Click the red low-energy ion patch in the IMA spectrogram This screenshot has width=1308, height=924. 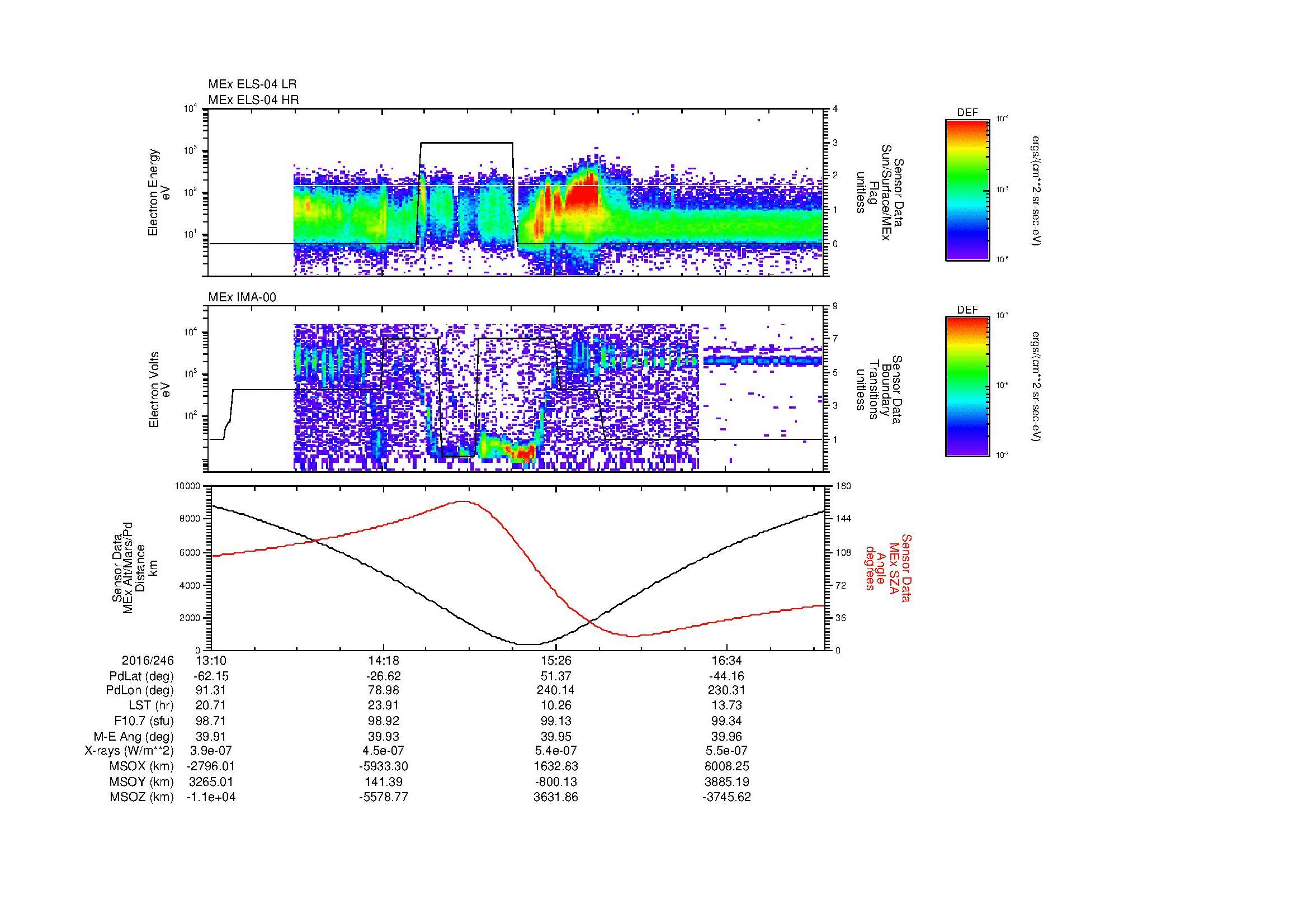(x=523, y=453)
